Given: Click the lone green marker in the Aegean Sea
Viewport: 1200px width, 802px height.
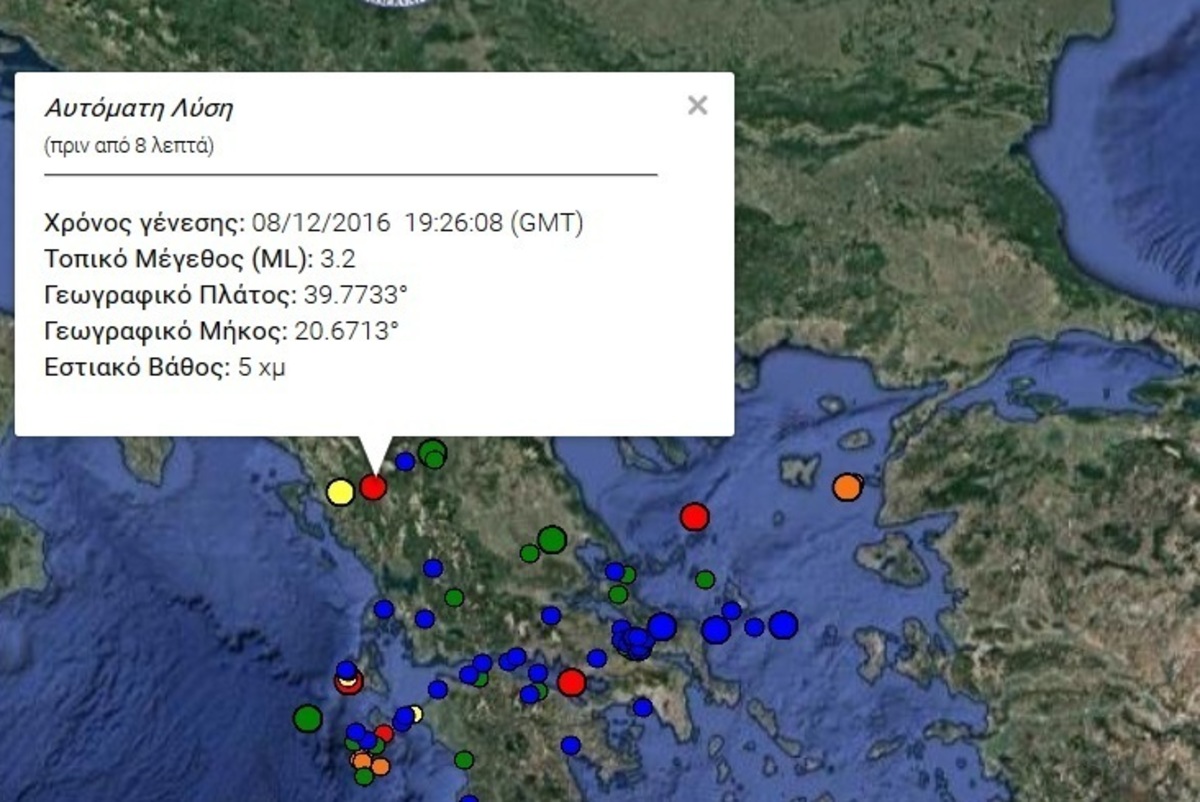Looking at the screenshot, I should [705, 579].
